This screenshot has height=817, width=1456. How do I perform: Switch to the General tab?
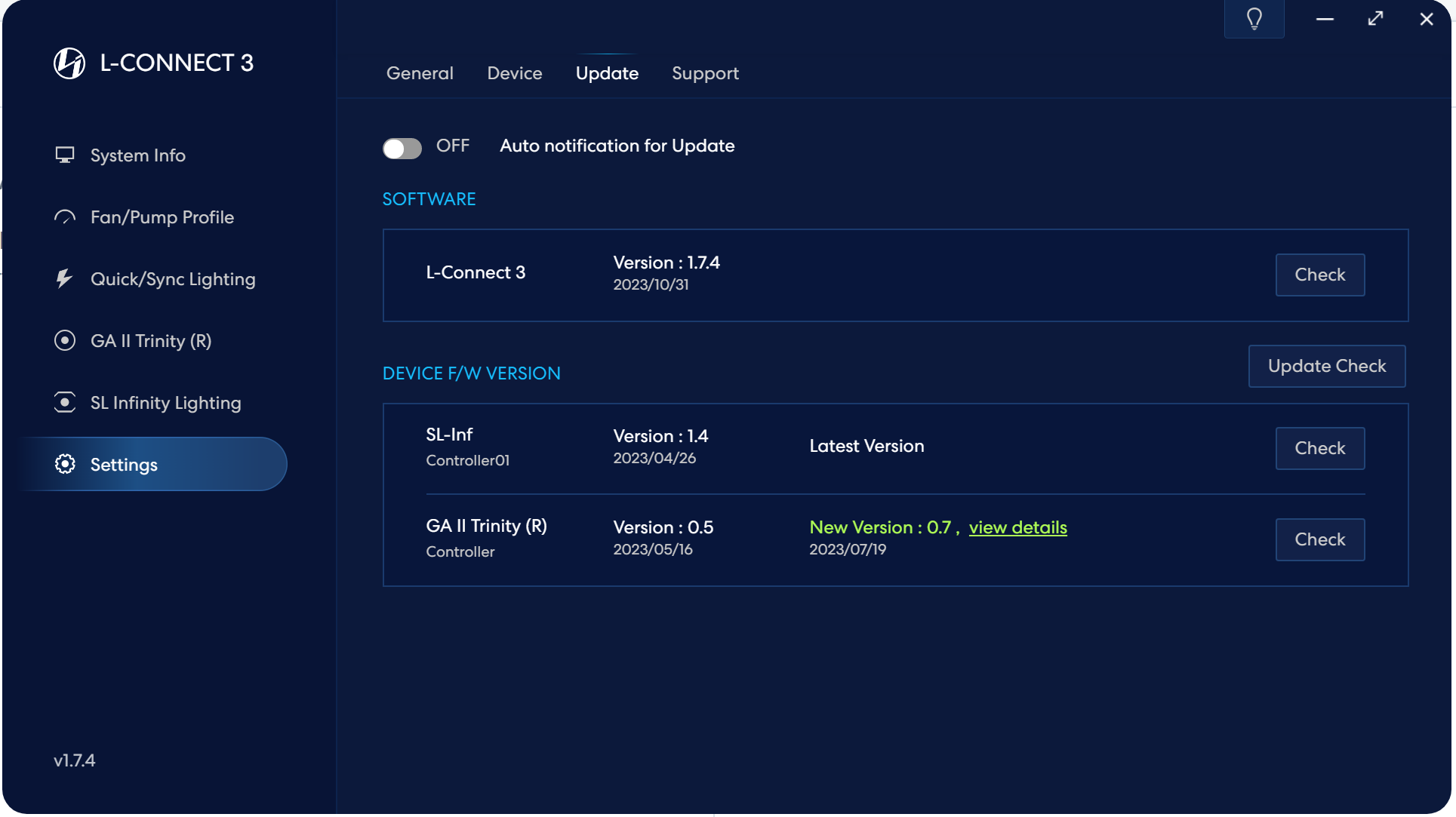(420, 73)
